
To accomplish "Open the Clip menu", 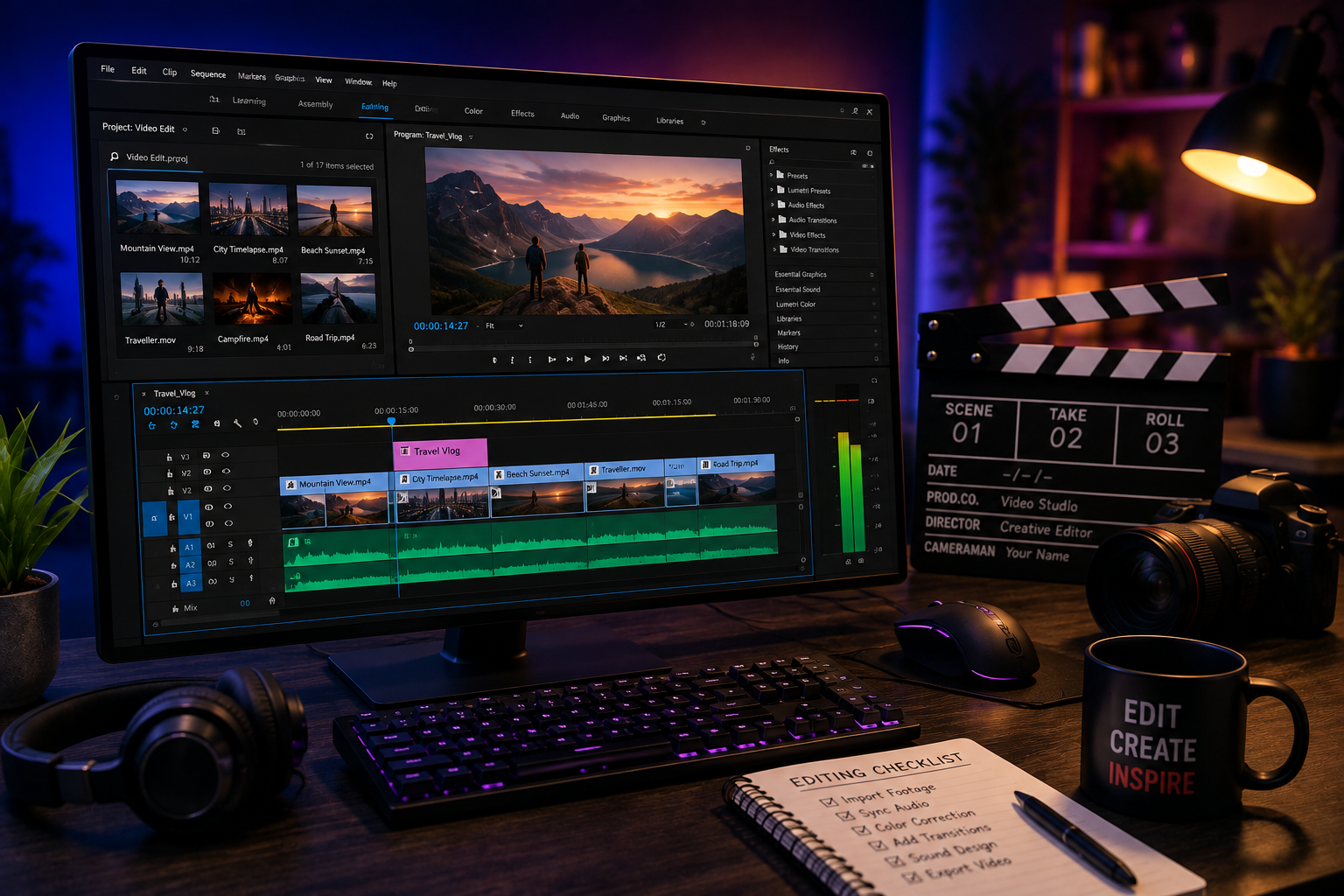I will click(x=170, y=73).
